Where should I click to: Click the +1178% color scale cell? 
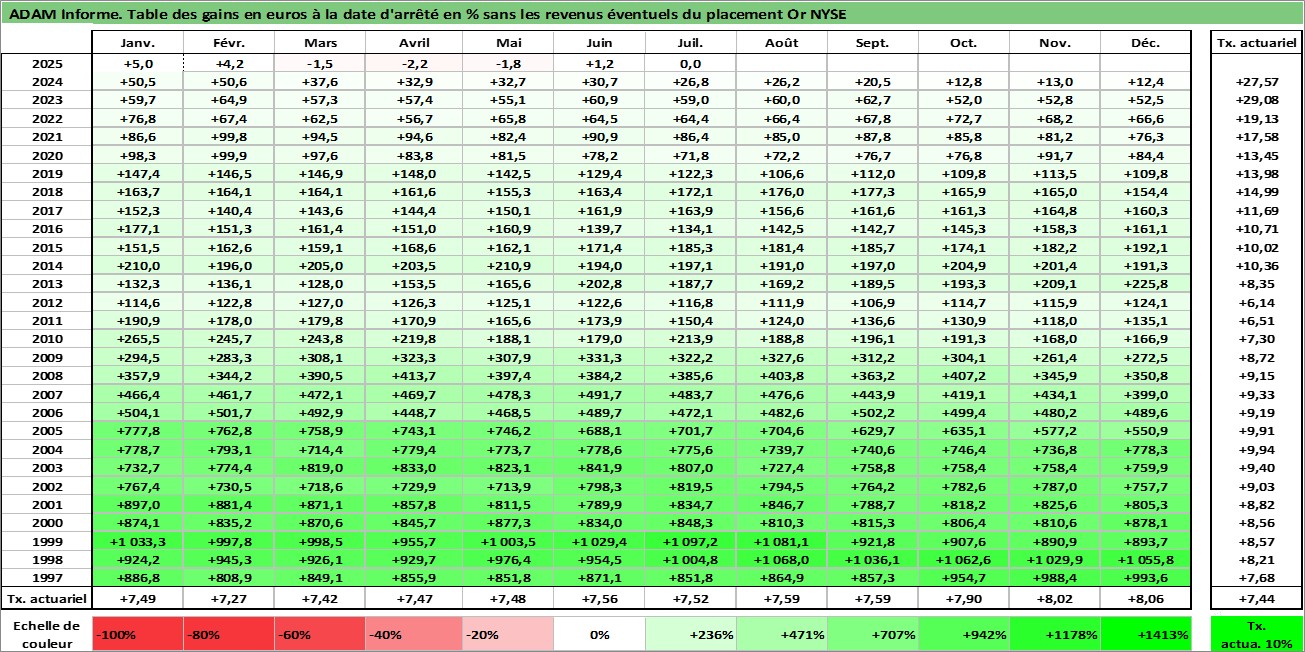coord(1055,634)
